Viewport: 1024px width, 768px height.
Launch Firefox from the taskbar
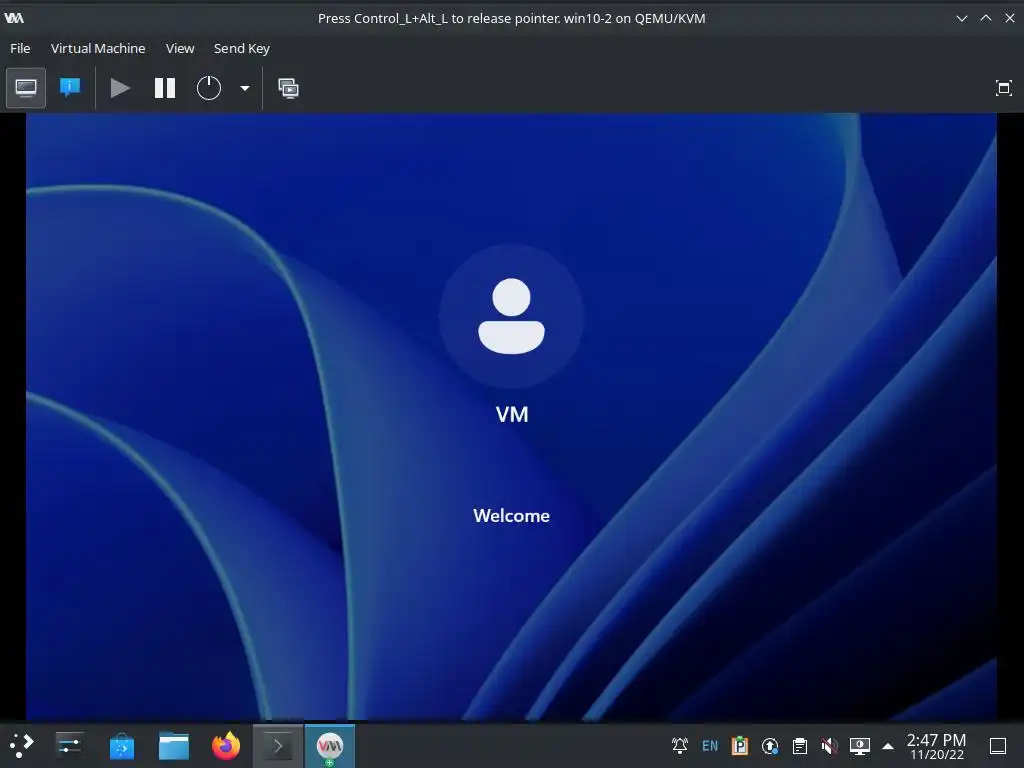(x=226, y=746)
